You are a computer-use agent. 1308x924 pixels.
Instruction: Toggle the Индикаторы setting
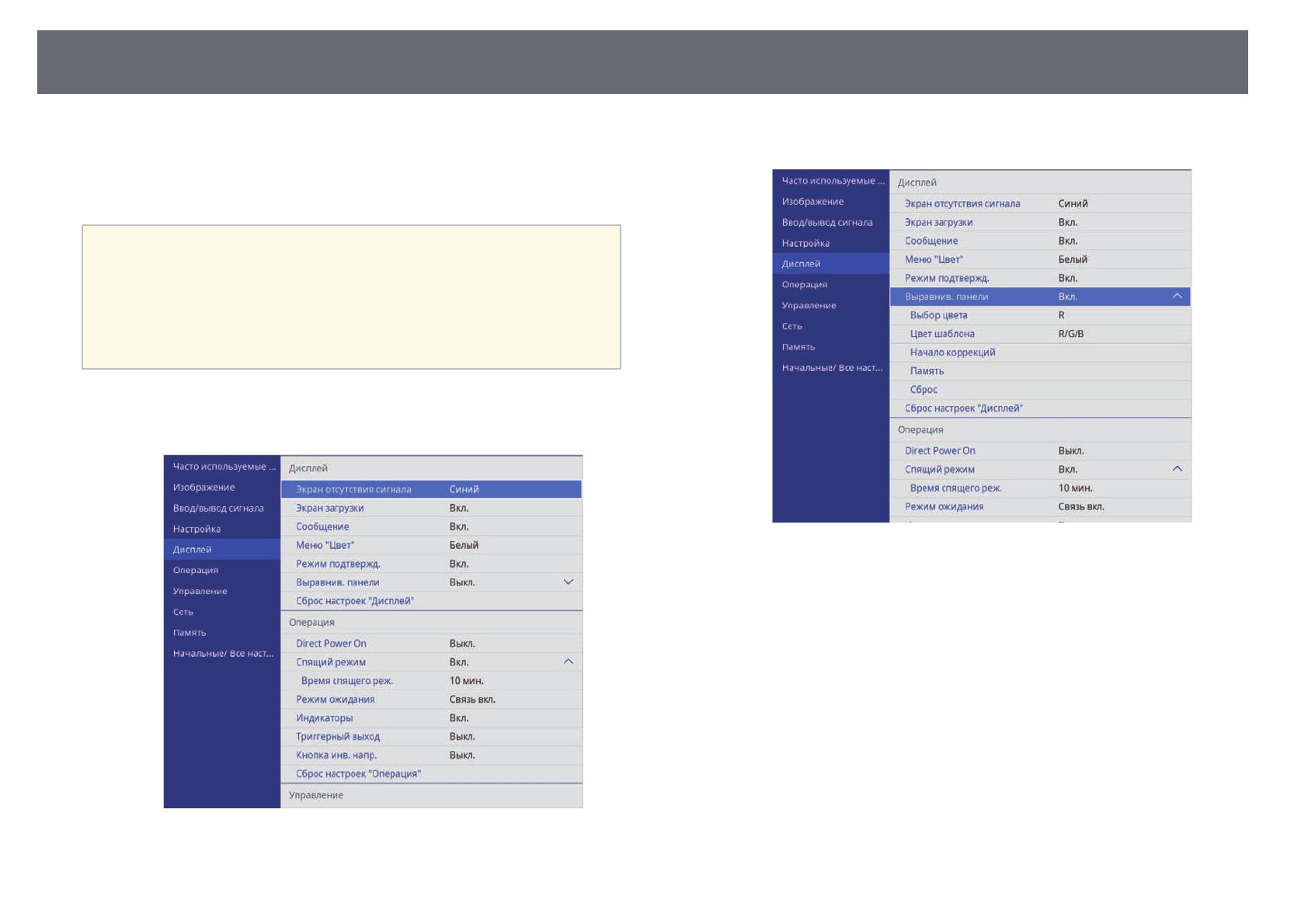click(325, 718)
